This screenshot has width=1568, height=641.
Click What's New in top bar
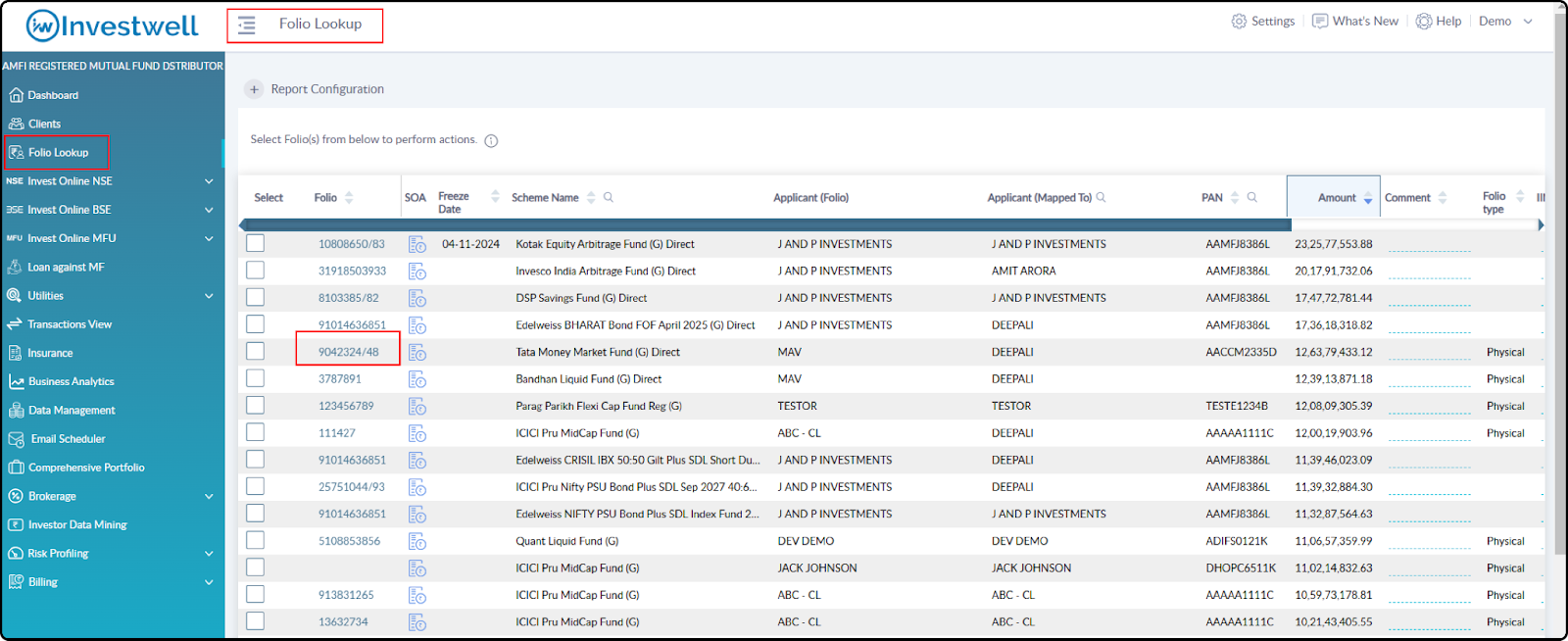click(1355, 22)
